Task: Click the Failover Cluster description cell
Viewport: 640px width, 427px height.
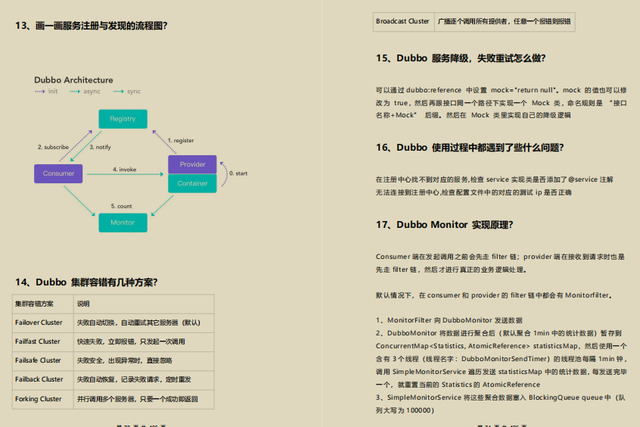Action: click(144, 322)
